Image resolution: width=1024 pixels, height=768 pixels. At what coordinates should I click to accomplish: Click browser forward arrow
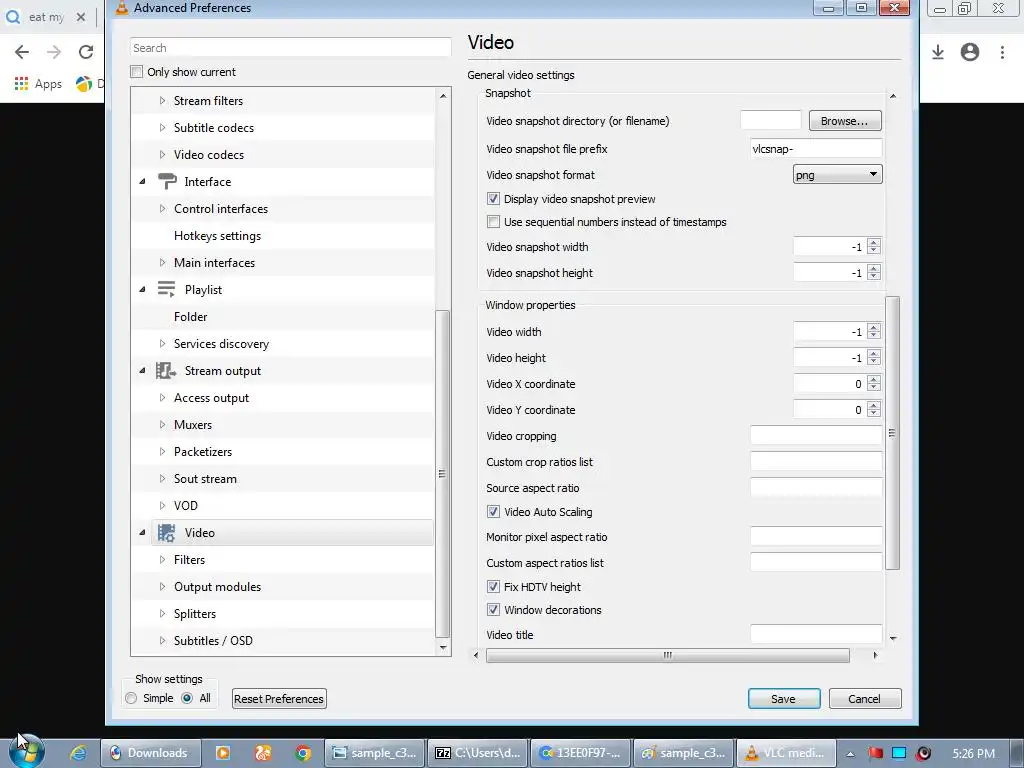(54, 52)
